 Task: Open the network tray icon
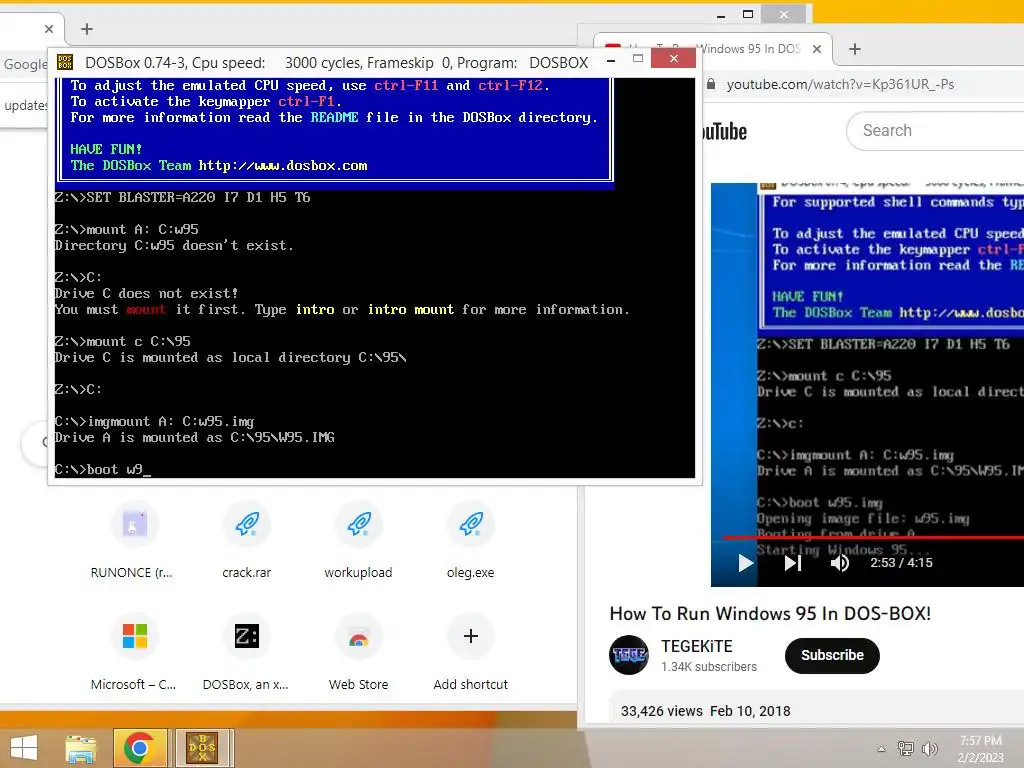pos(905,748)
